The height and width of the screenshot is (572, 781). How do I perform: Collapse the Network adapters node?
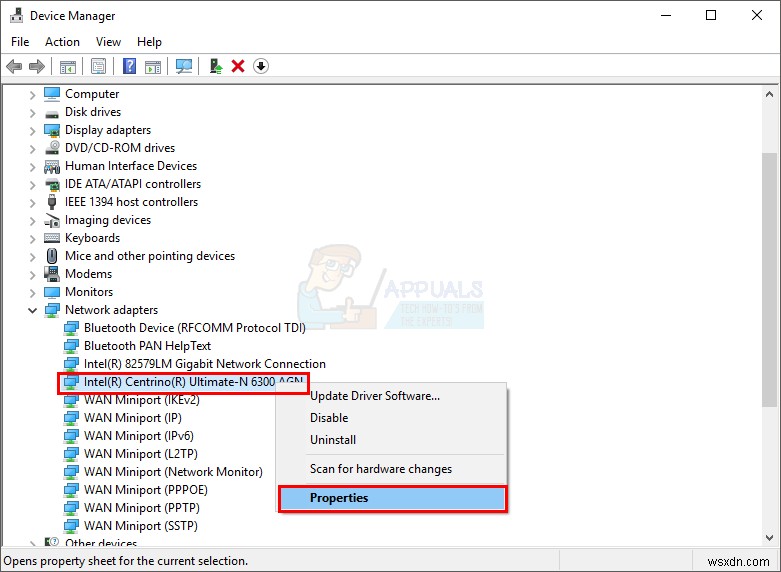click(32, 310)
